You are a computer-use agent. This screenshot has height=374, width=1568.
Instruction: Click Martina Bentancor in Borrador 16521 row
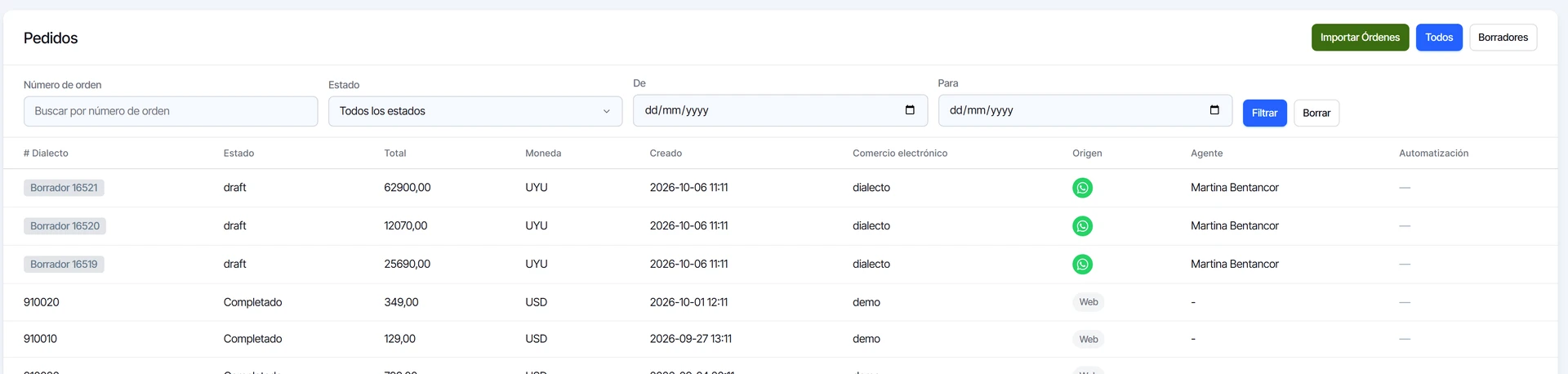click(1235, 188)
